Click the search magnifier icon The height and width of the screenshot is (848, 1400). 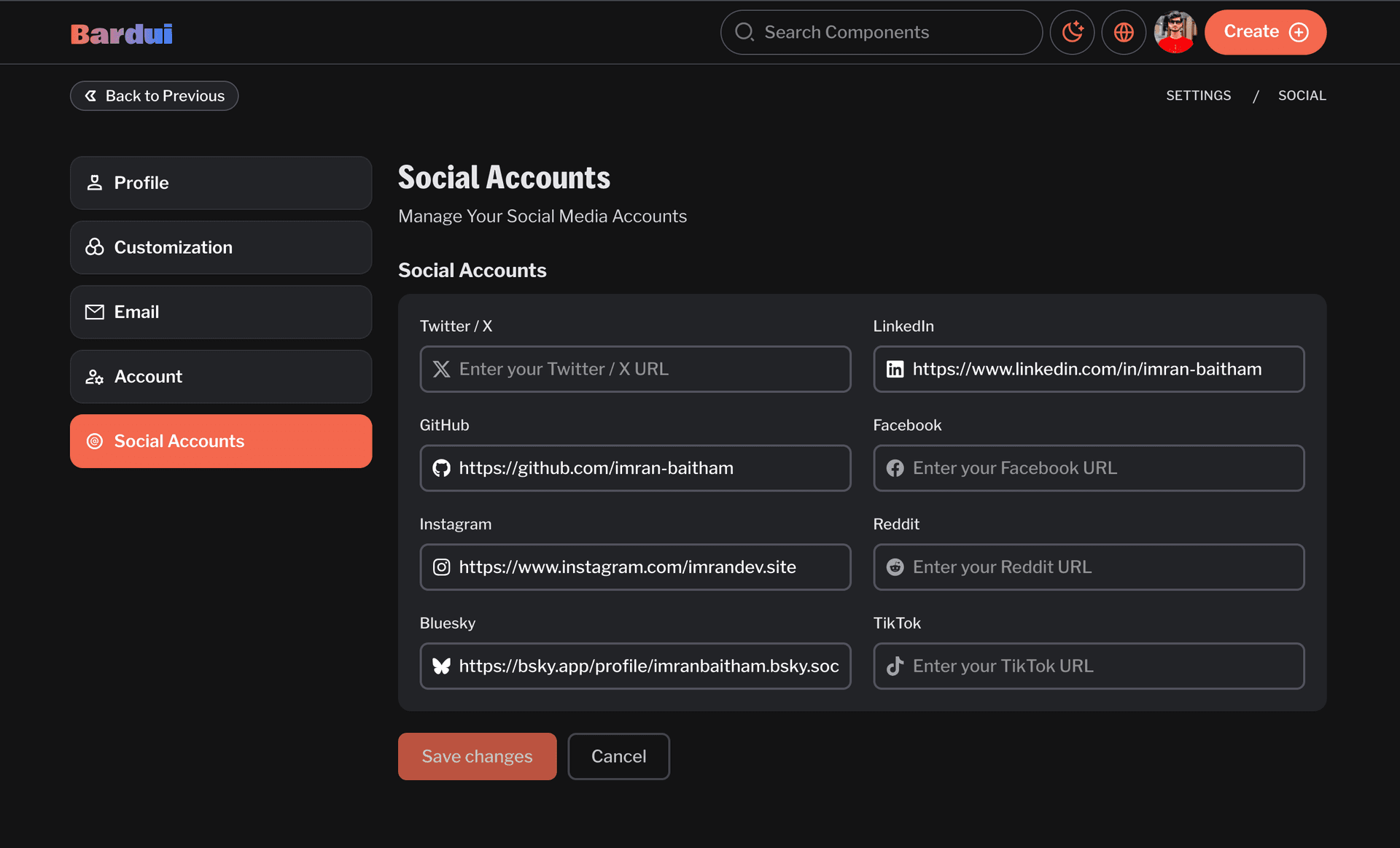[744, 32]
